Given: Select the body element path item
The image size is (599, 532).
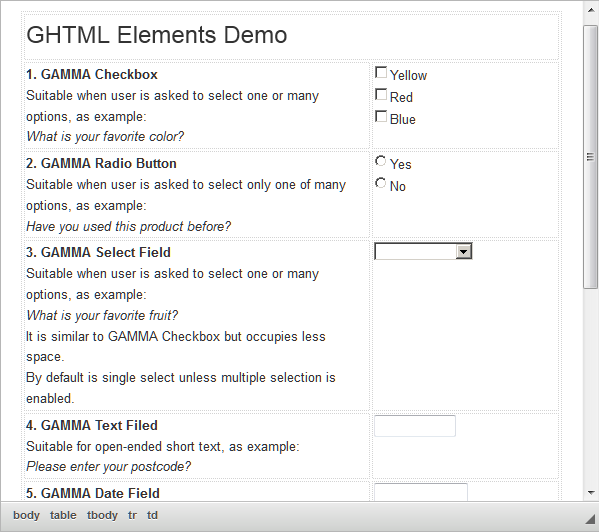Looking at the screenshot, I should click(26, 515).
